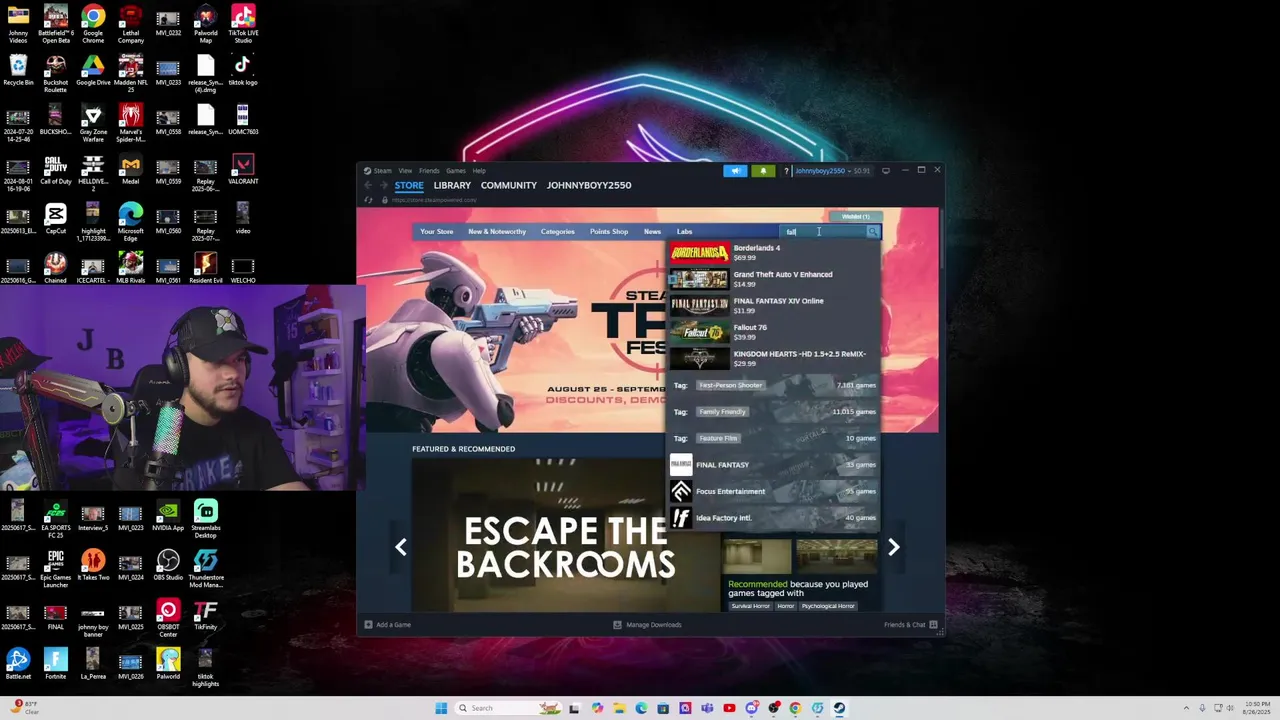Select the Medal desktop shortcut
The height and width of the screenshot is (720, 1280).
[x=130, y=169]
